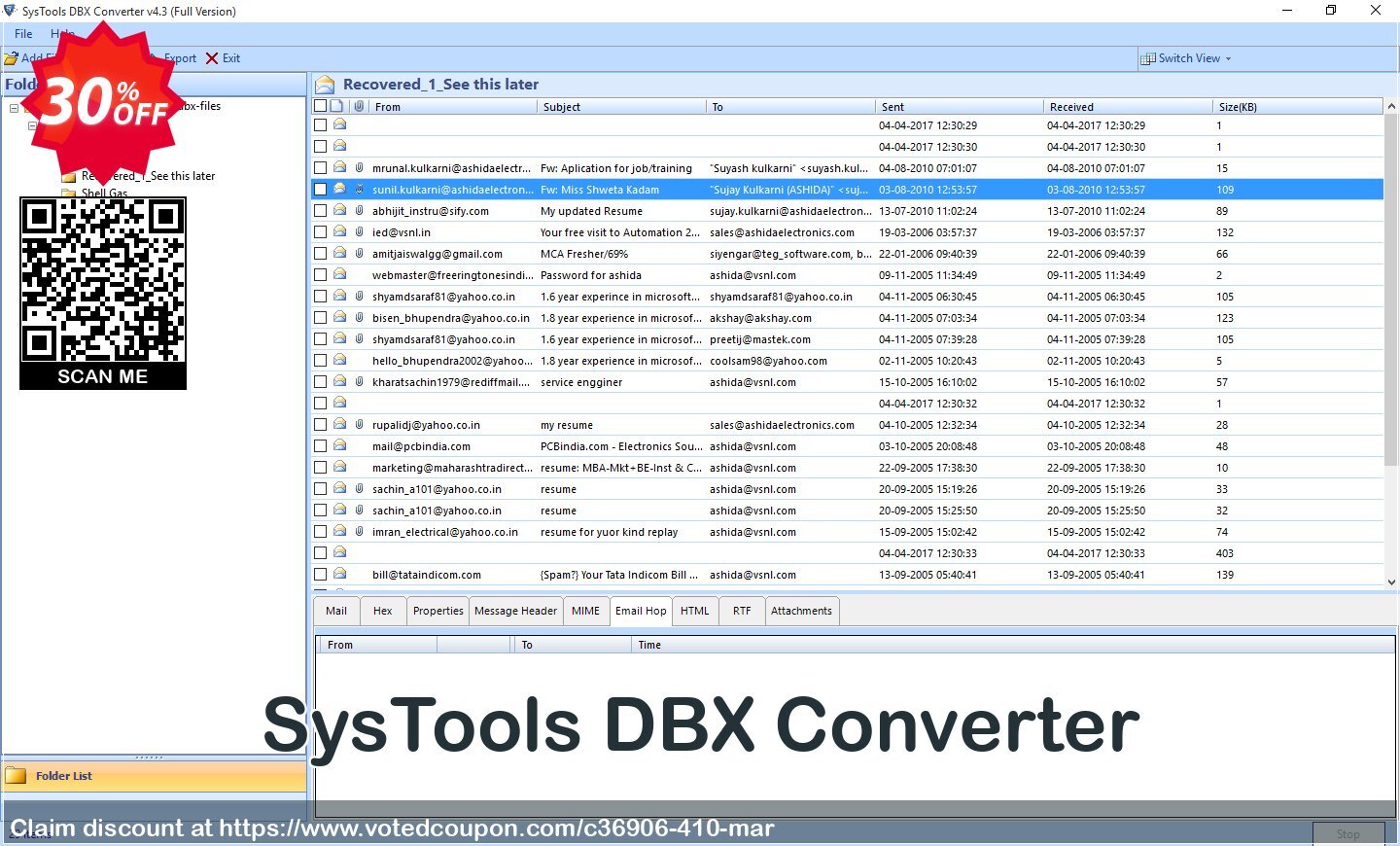This screenshot has width=1400, height=846.
Task: Check the box for mail@pcbindia.com email
Action: pos(320,446)
